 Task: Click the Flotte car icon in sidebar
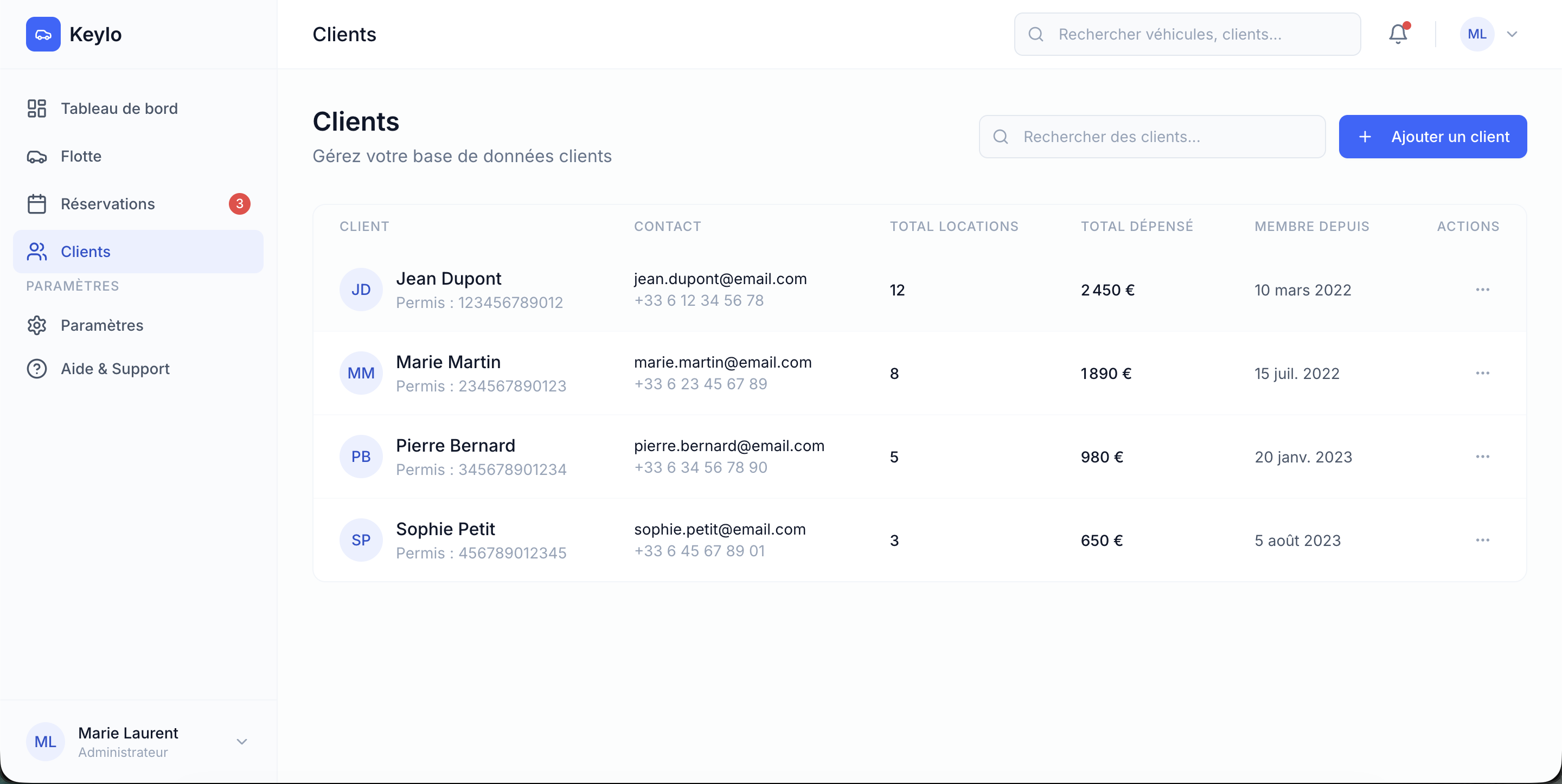click(x=37, y=157)
